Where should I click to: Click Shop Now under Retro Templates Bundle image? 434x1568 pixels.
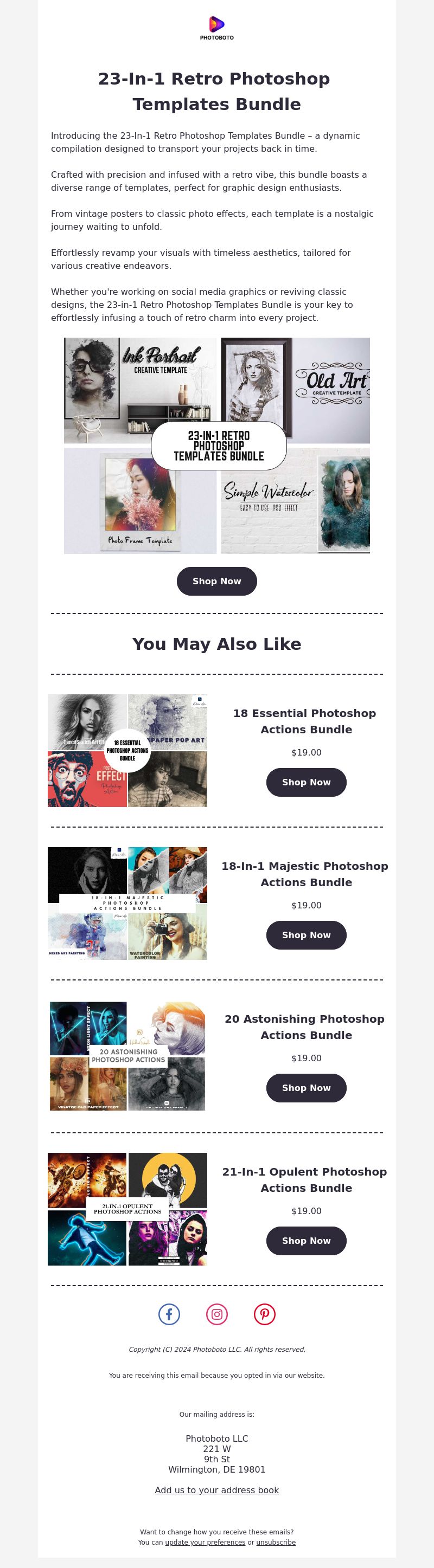217,582
